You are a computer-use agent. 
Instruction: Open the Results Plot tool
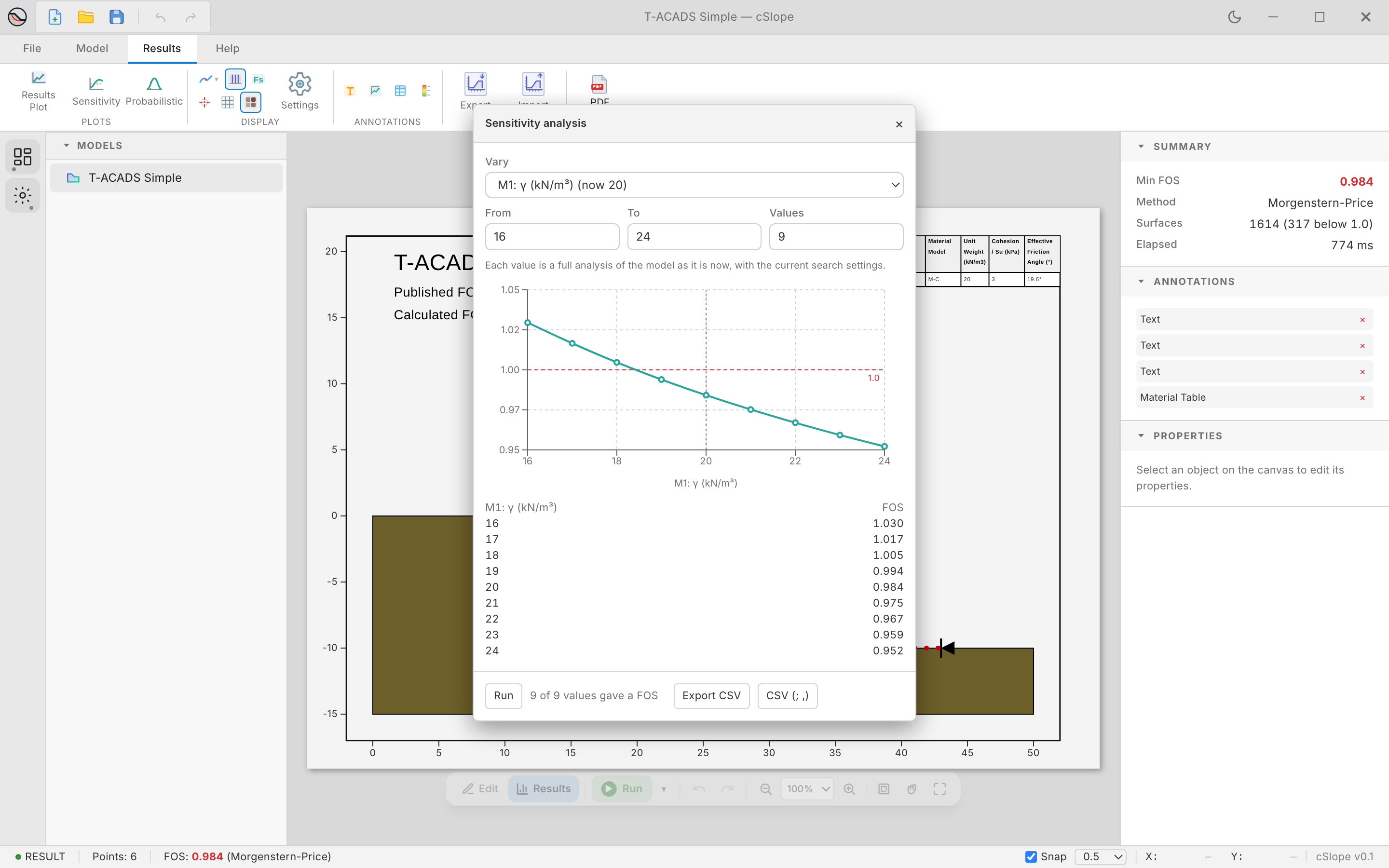tap(39, 91)
